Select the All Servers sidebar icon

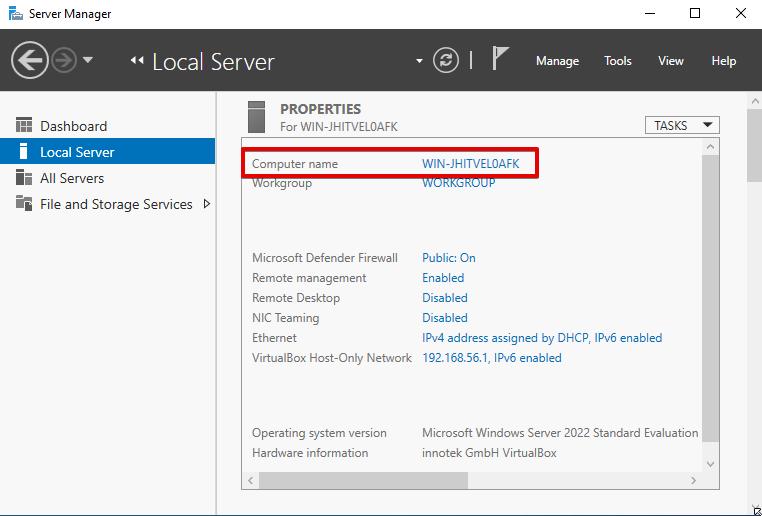[x=24, y=178]
